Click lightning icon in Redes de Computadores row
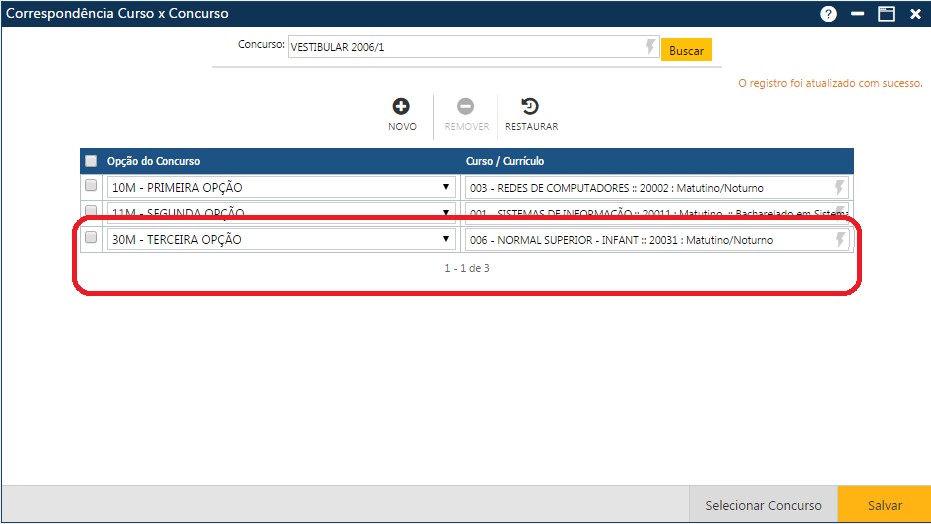The width and height of the screenshot is (931, 524). pos(840,187)
